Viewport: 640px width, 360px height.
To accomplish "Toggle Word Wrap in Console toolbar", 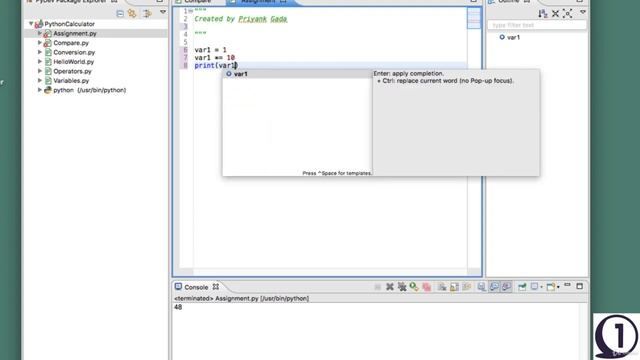I will (467, 287).
